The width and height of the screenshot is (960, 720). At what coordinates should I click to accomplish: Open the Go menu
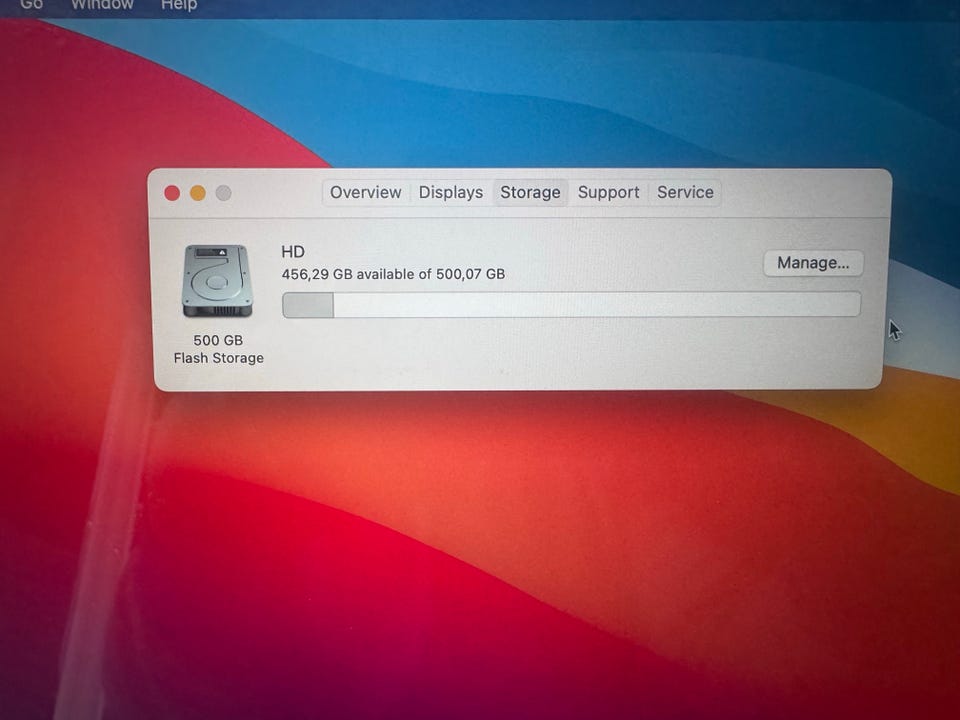point(31,5)
